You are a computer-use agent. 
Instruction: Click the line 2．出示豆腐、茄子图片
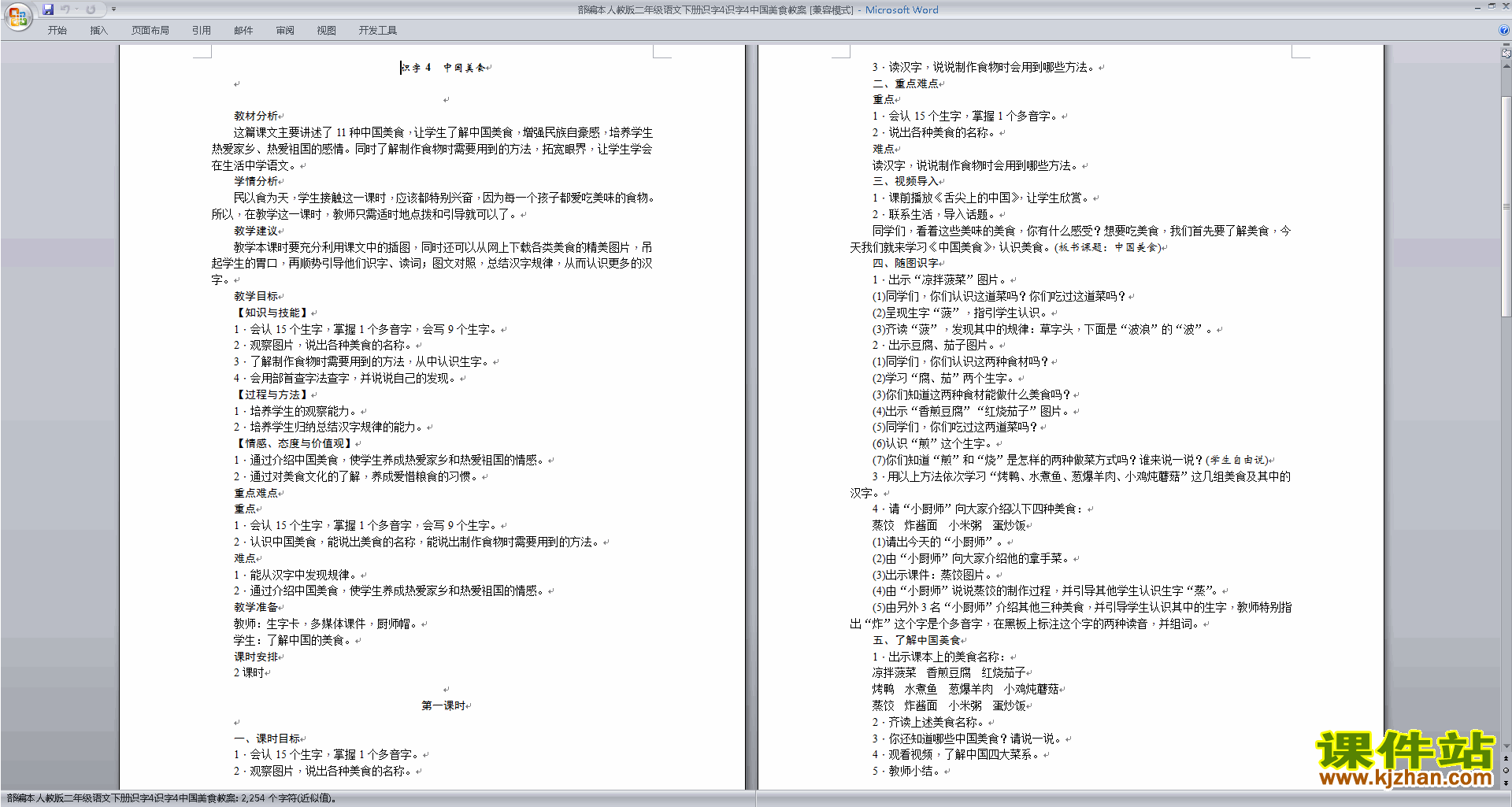(936, 346)
